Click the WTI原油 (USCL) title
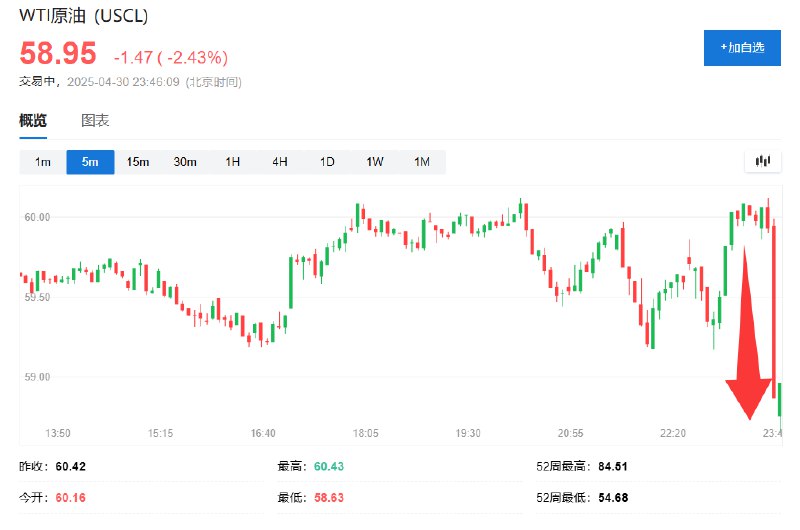Screen dimensions: 800x530 (x=84, y=15)
